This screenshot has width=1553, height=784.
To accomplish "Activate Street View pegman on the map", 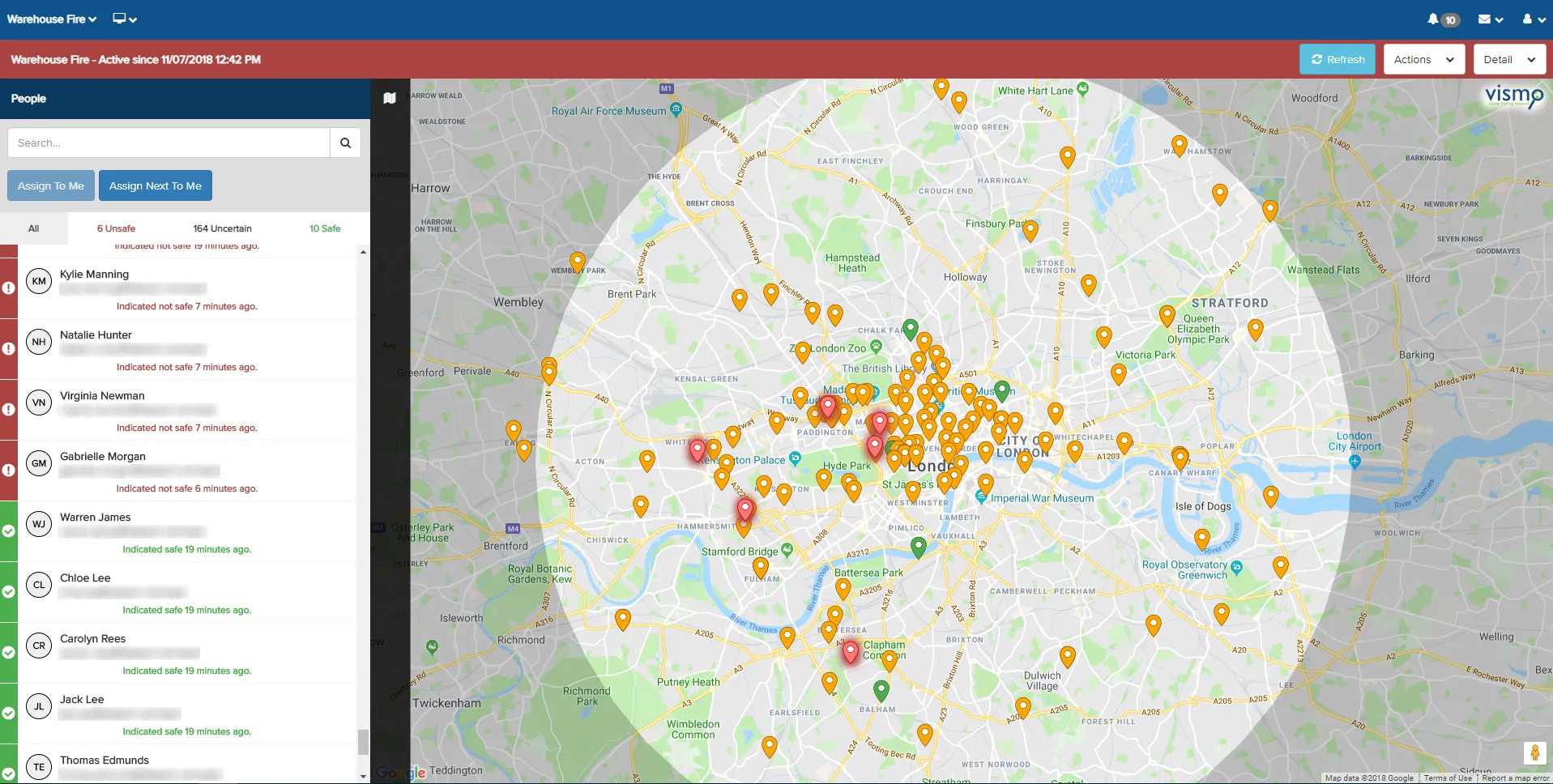I will [x=1535, y=752].
